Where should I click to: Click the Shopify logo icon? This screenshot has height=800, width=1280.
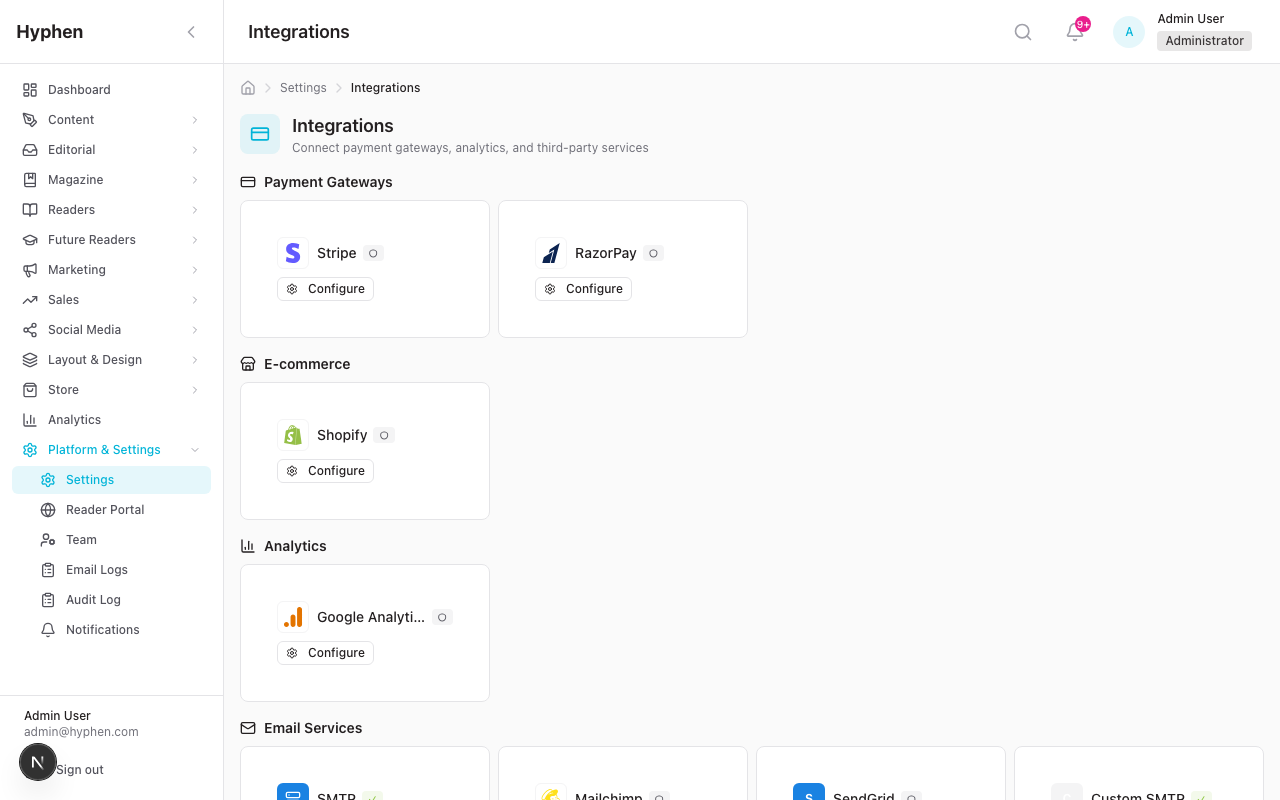coord(292,435)
